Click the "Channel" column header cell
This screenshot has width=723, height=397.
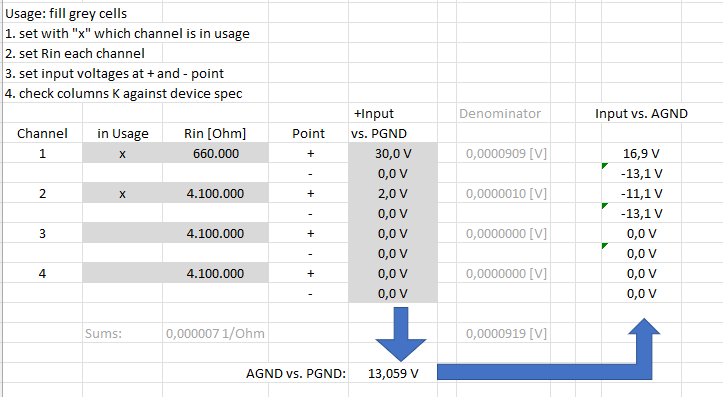pos(42,134)
